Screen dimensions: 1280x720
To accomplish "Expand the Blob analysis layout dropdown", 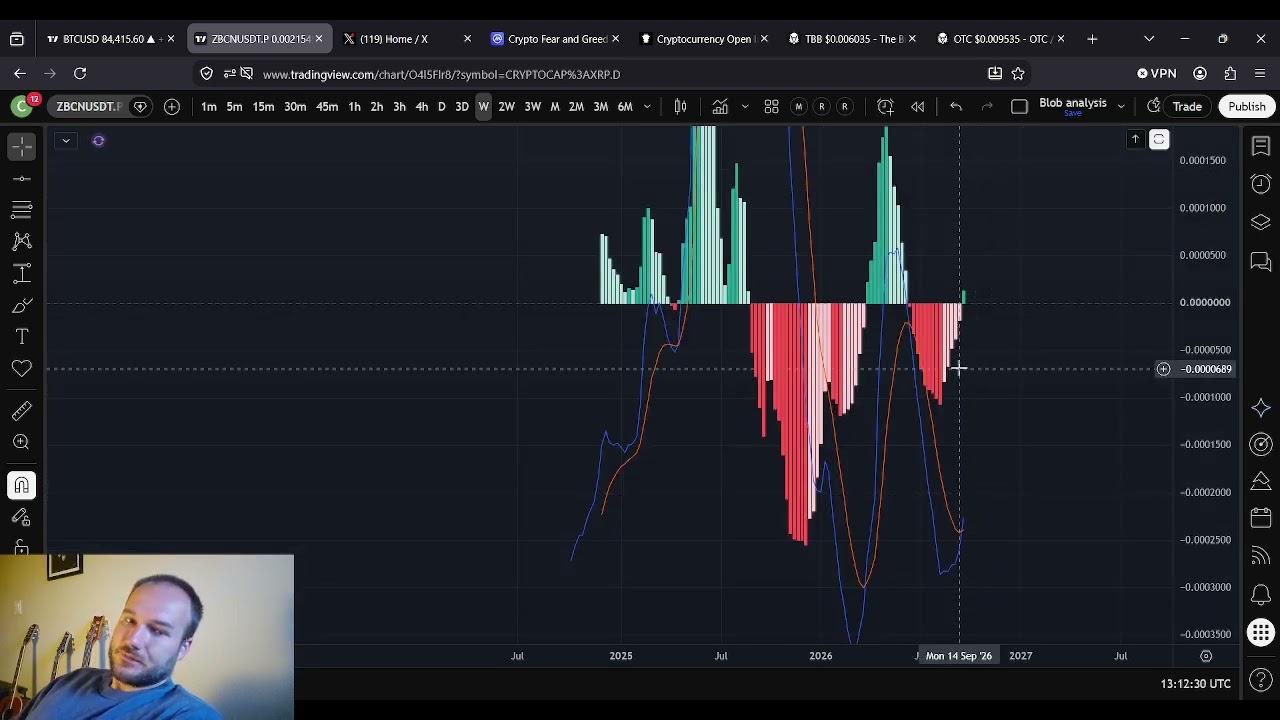I will (x=1120, y=106).
